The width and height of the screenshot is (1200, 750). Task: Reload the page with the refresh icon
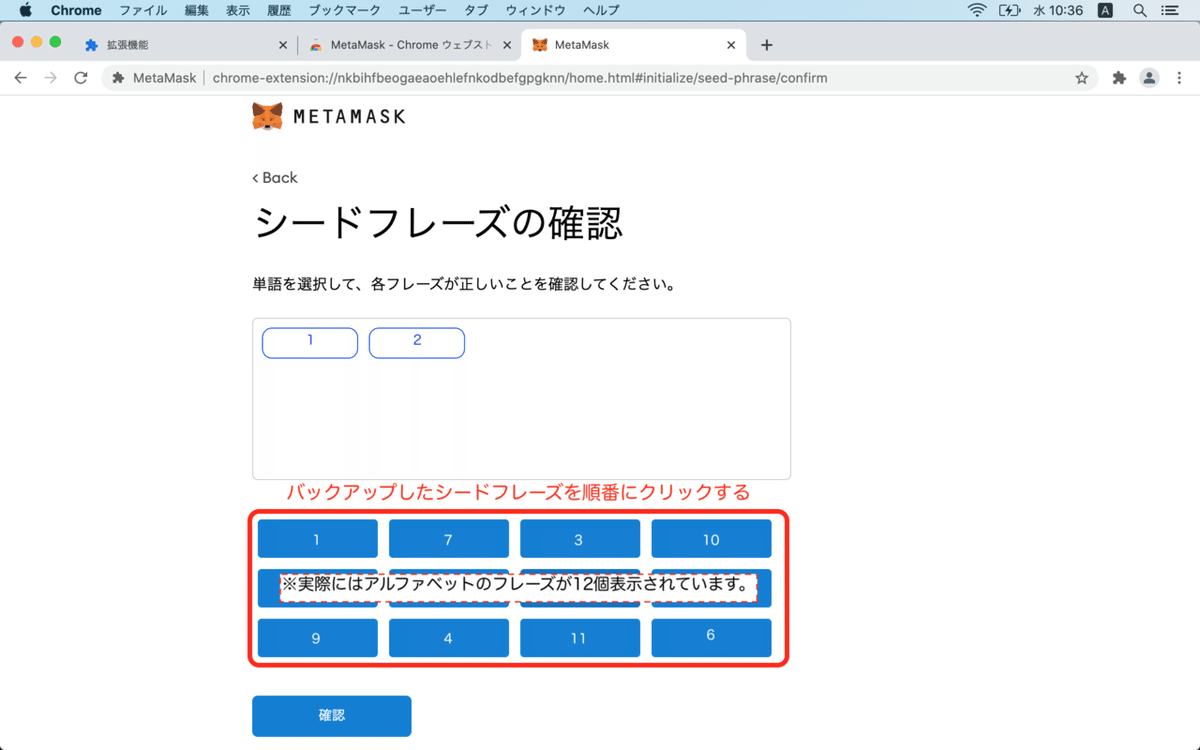coord(80,77)
